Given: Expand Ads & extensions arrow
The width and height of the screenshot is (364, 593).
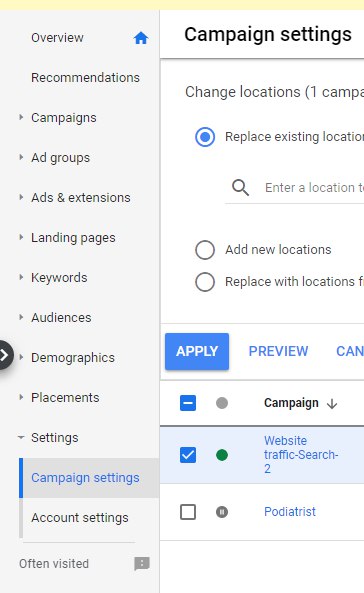Looking at the screenshot, I should coord(21,197).
